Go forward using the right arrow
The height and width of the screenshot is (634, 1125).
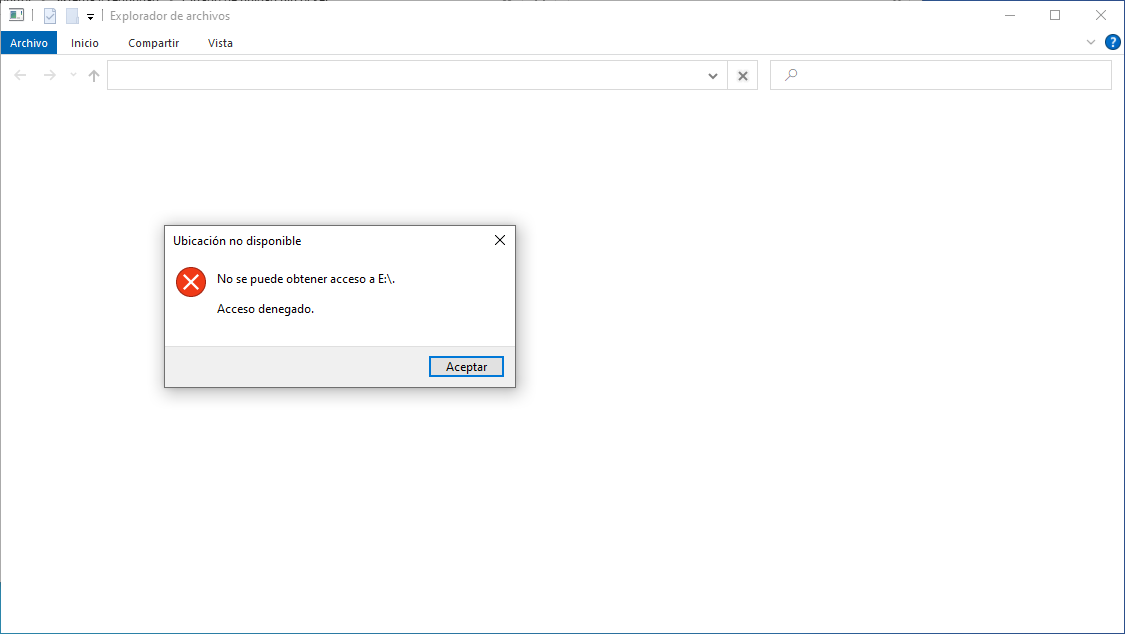pos(50,75)
